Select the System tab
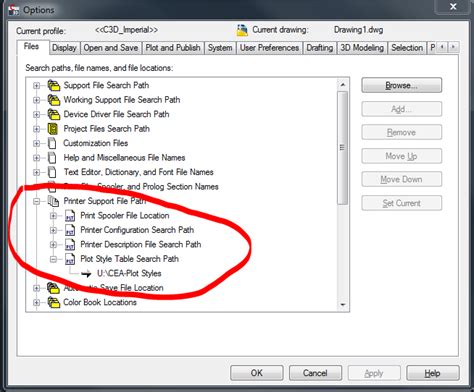The width and height of the screenshot is (474, 392). coord(220,48)
